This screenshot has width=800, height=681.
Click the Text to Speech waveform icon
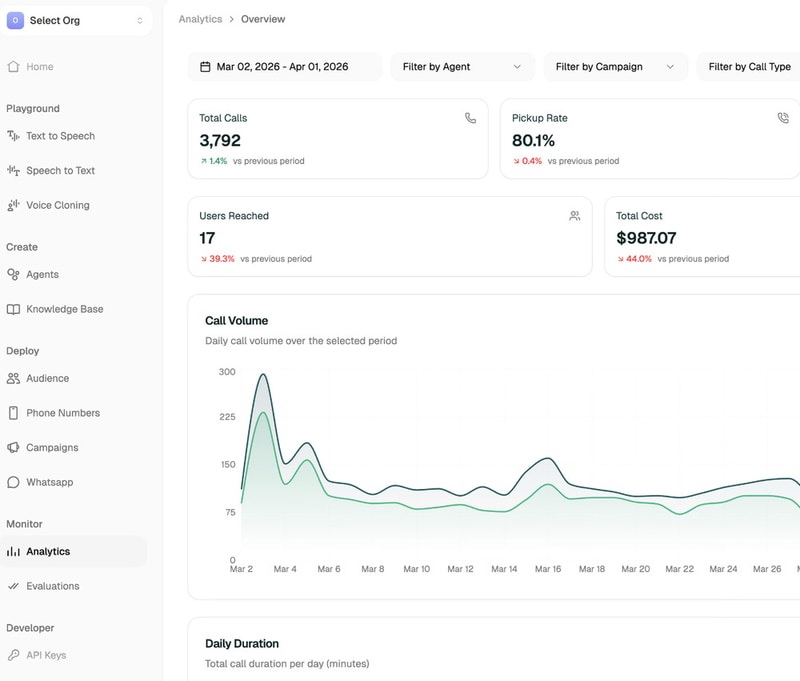click(13, 136)
